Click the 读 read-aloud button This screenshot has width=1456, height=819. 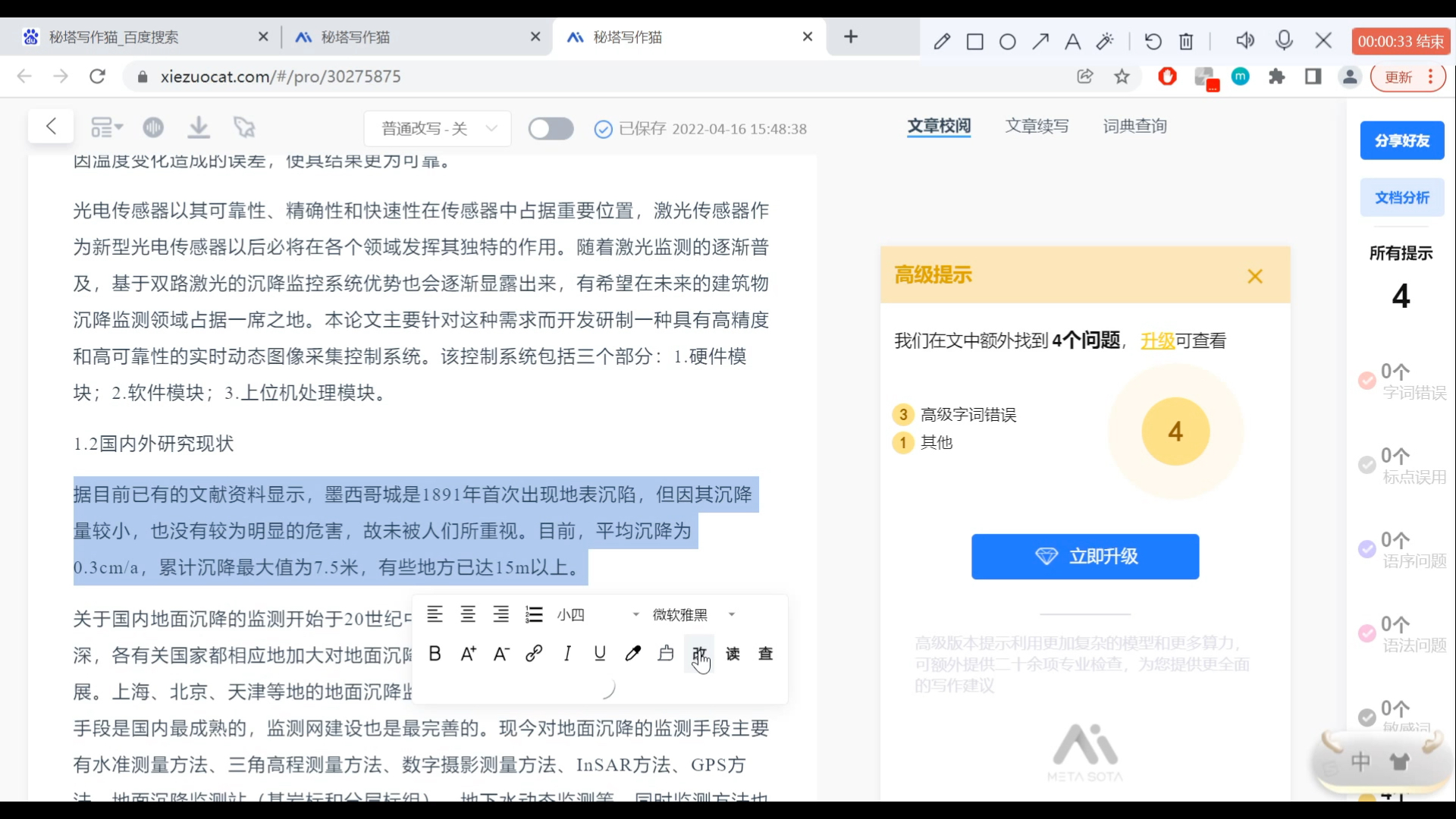pos(733,654)
